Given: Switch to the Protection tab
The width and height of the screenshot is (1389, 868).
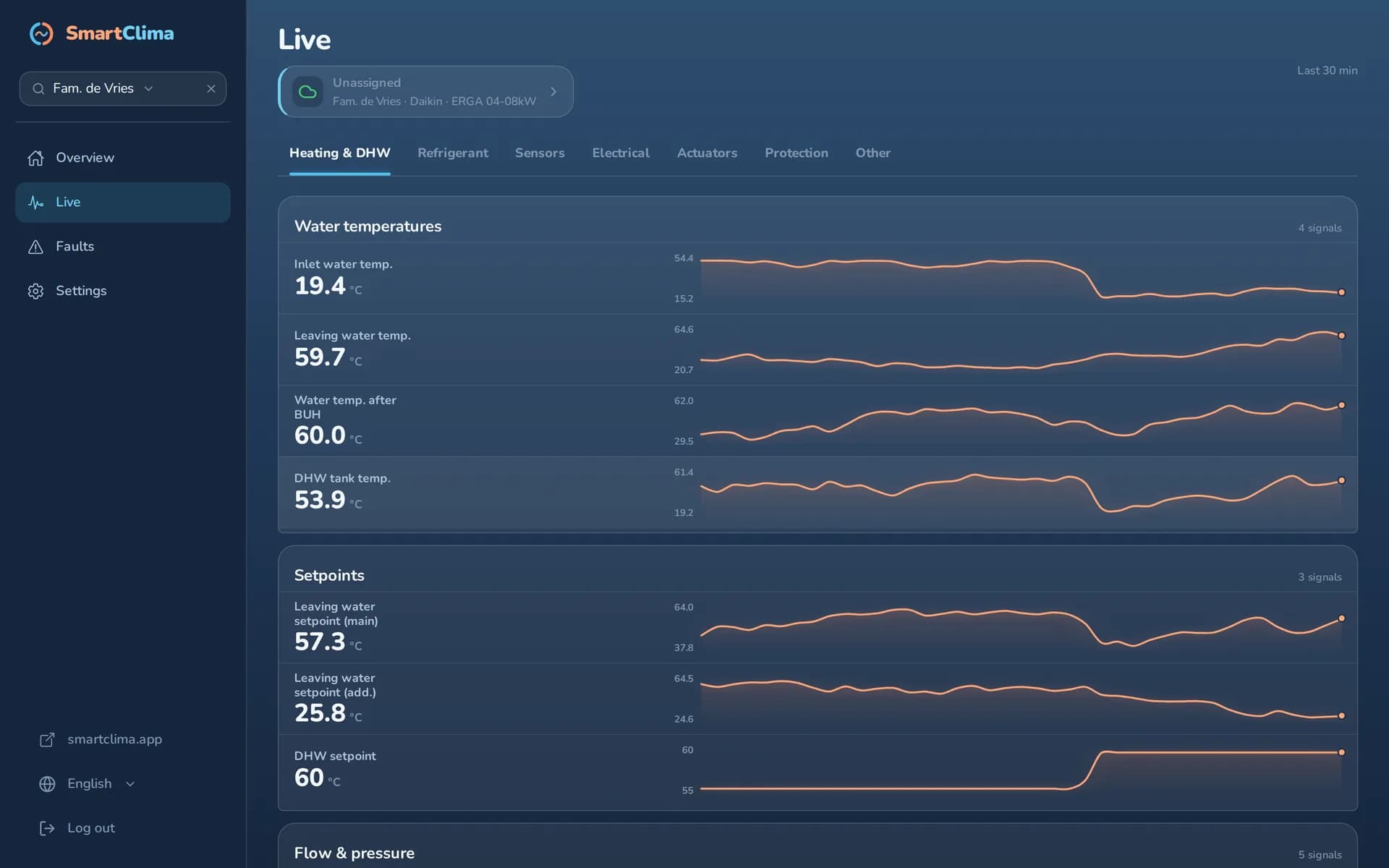Looking at the screenshot, I should click(x=797, y=153).
